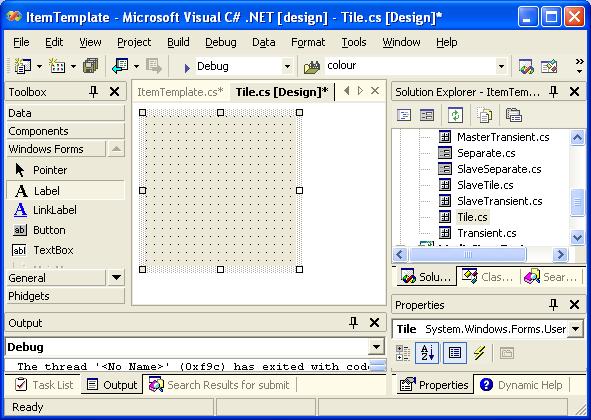Toggle Alphabetic sort in Properties
The width and height of the screenshot is (591, 420).
pyautogui.click(x=427, y=353)
